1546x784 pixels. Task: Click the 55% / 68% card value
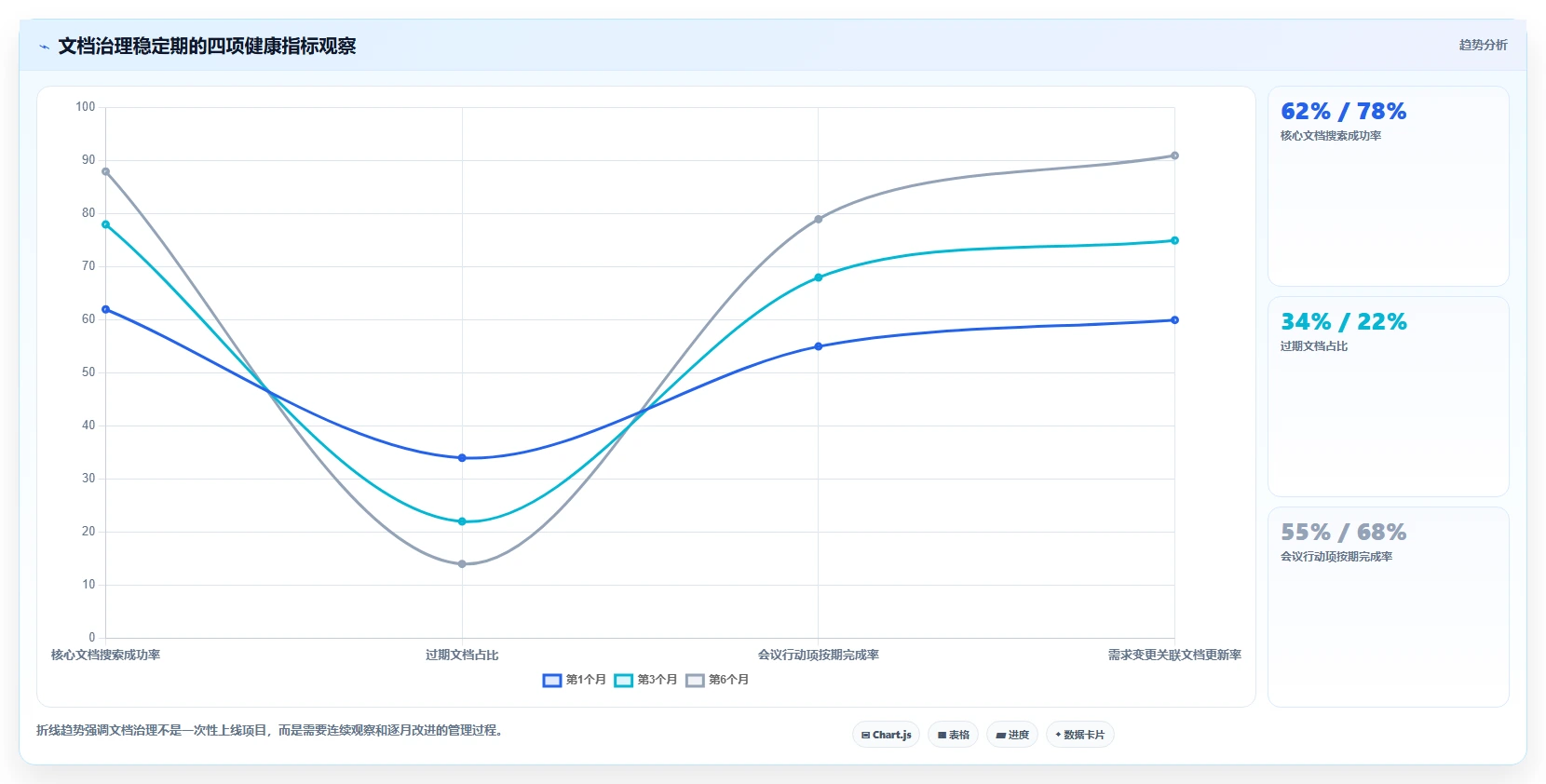[1343, 533]
